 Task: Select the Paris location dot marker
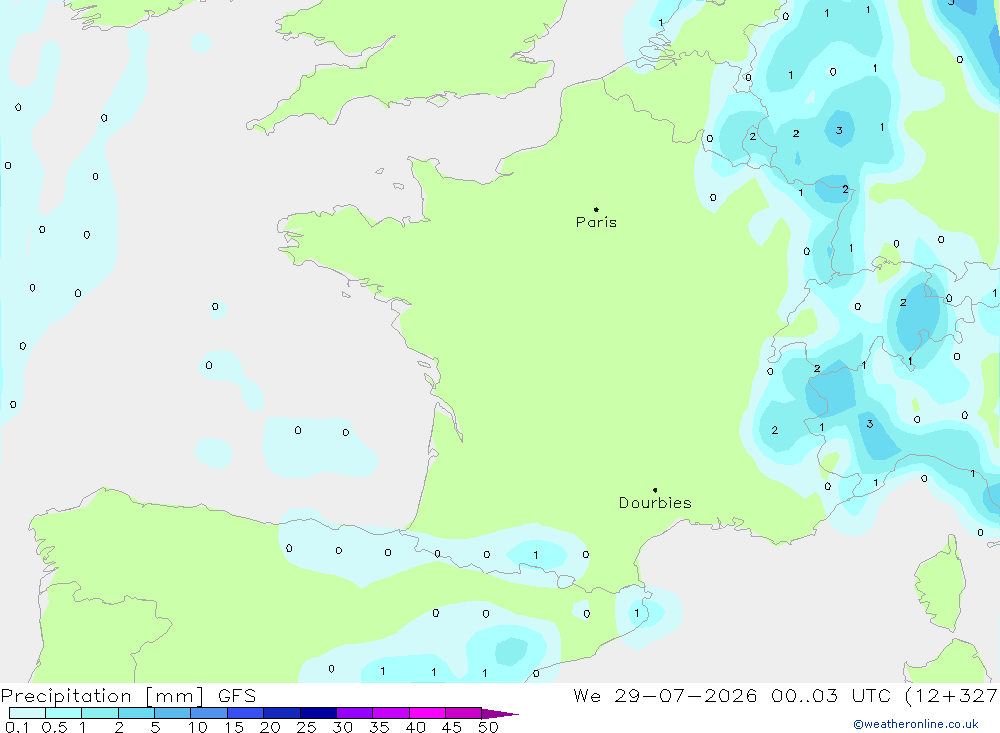click(596, 209)
